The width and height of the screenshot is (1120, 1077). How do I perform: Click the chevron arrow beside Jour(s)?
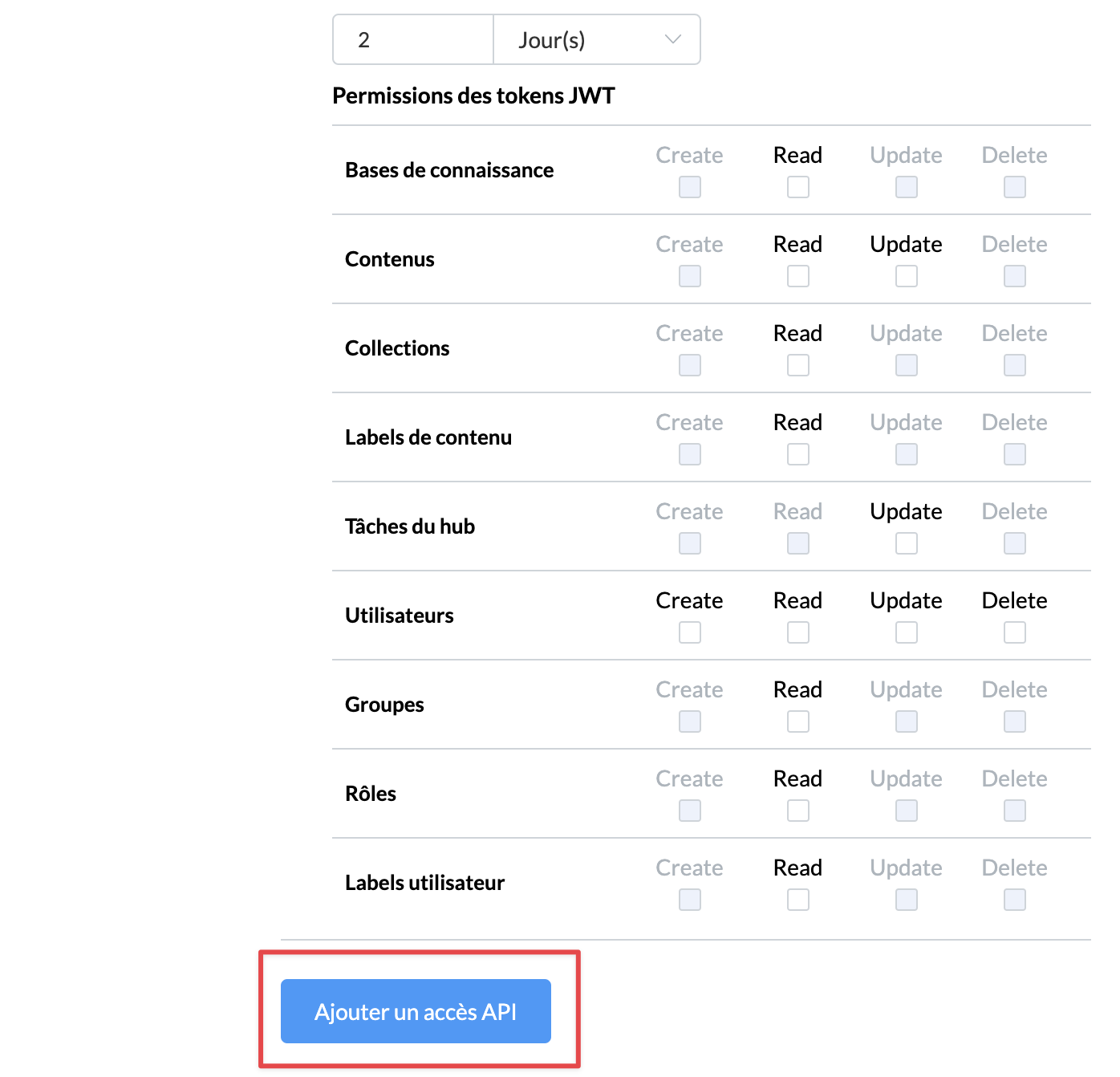pyautogui.click(x=673, y=40)
